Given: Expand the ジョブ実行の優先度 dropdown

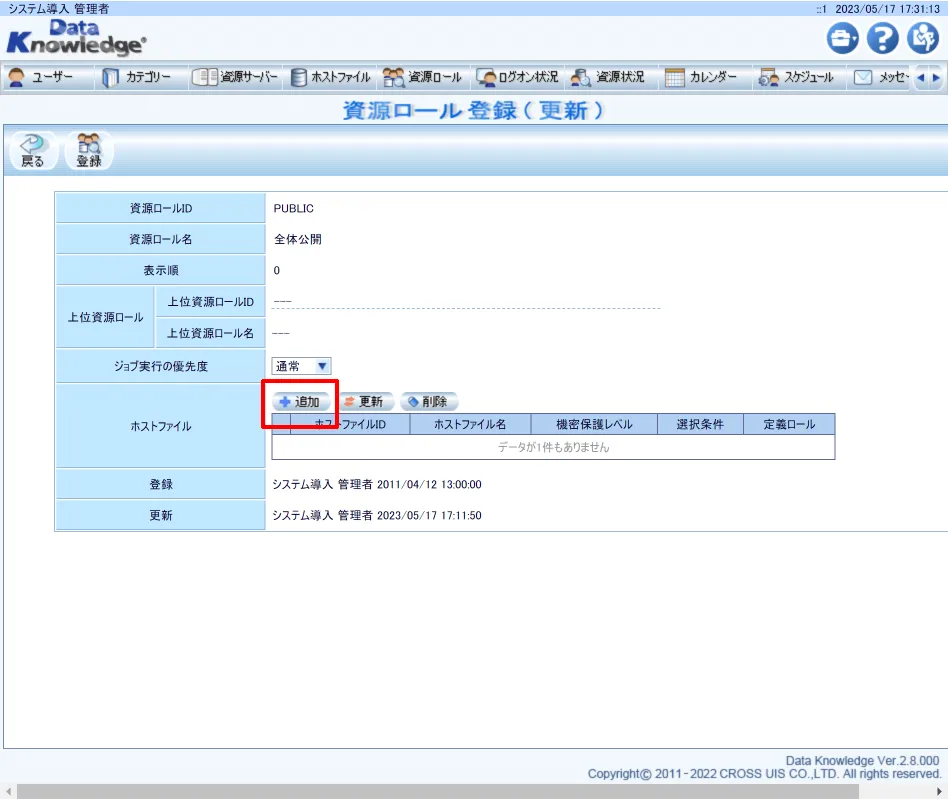Looking at the screenshot, I should click(x=302, y=367).
